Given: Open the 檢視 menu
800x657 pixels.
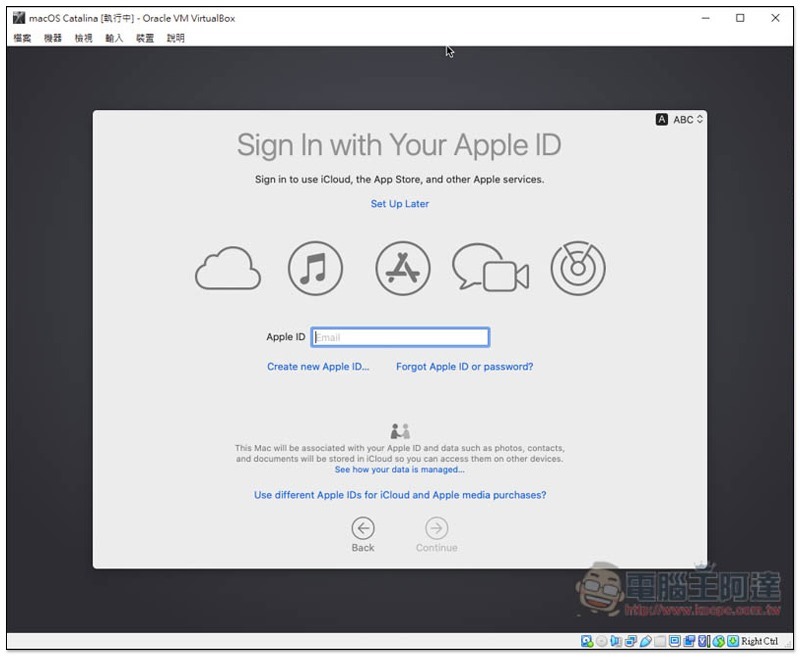Looking at the screenshot, I should tap(83, 38).
